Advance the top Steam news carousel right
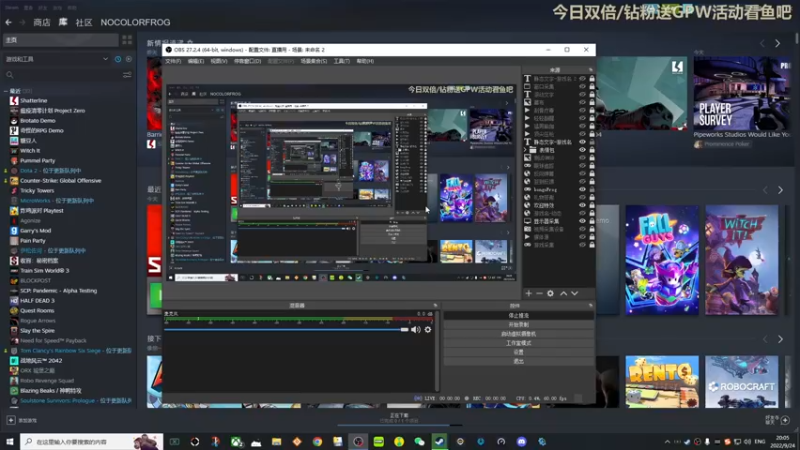The height and width of the screenshot is (450, 800). 778,44
